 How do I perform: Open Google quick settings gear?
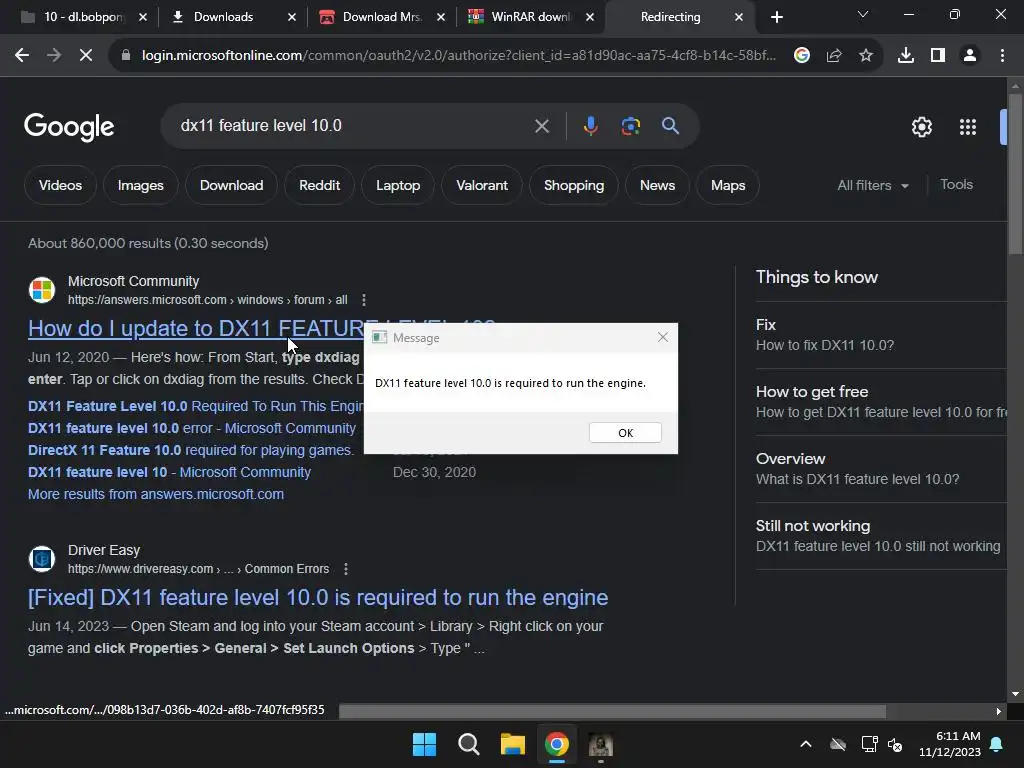pyautogui.click(x=921, y=127)
